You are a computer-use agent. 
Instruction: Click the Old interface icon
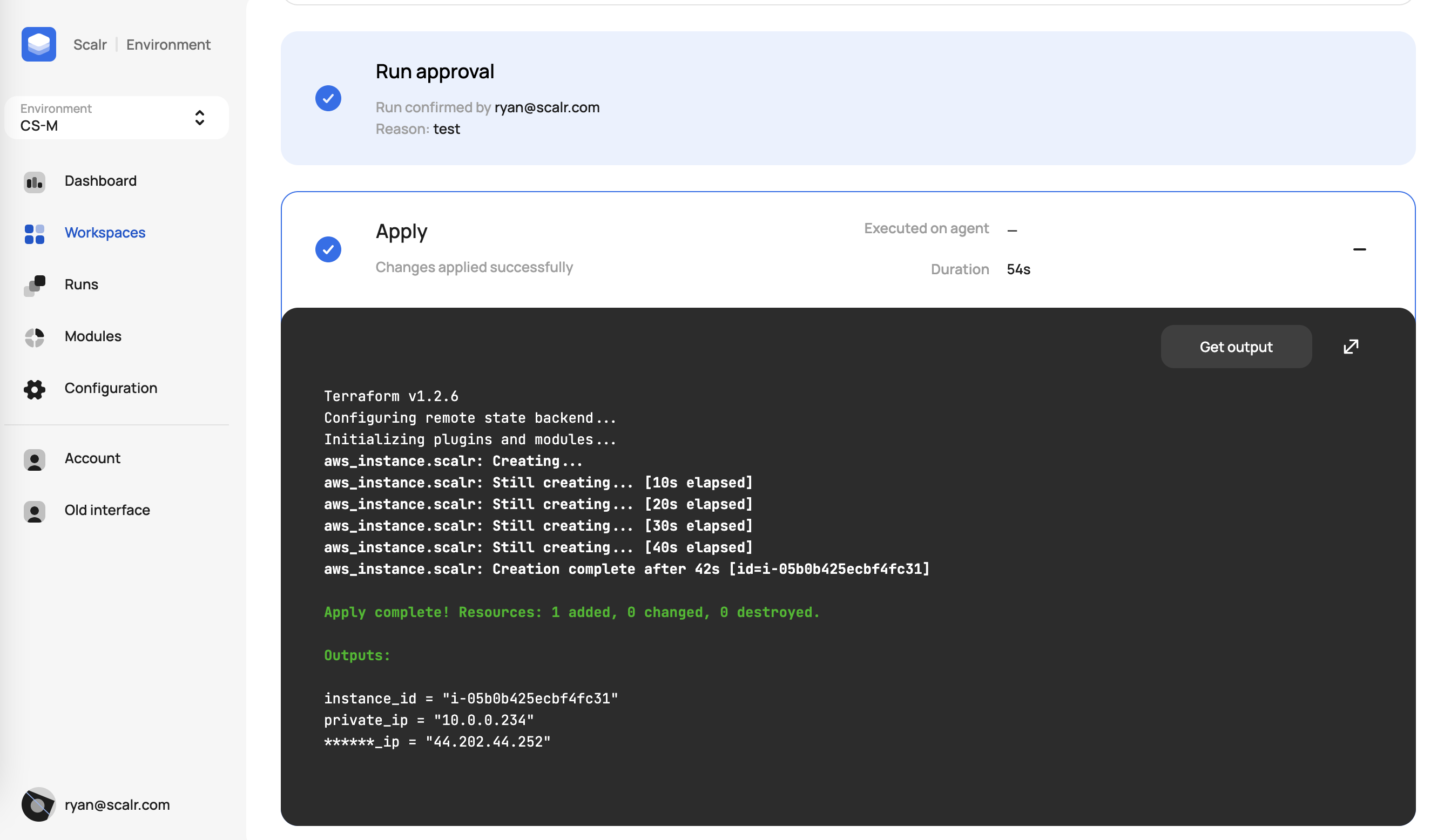pyautogui.click(x=35, y=511)
